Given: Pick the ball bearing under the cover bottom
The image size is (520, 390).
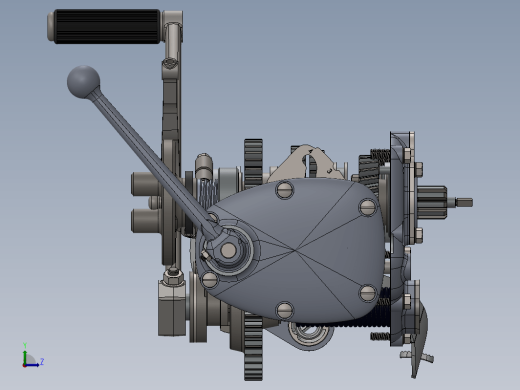Looking at the screenshot, I should (x=308, y=333).
